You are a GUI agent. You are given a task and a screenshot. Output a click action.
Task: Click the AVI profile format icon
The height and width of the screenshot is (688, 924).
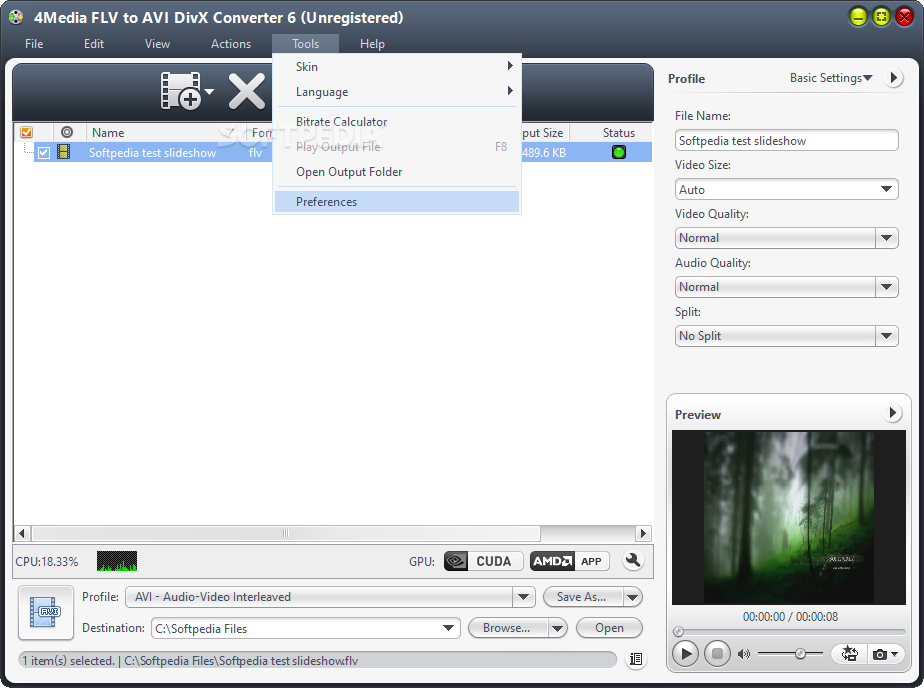(x=46, y=613)
